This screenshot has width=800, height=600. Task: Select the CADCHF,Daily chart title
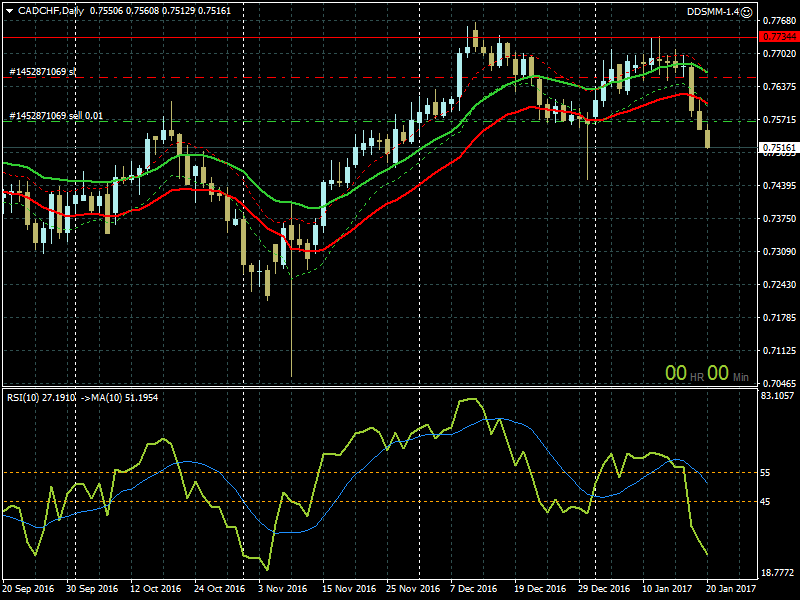tap(51, 11)
